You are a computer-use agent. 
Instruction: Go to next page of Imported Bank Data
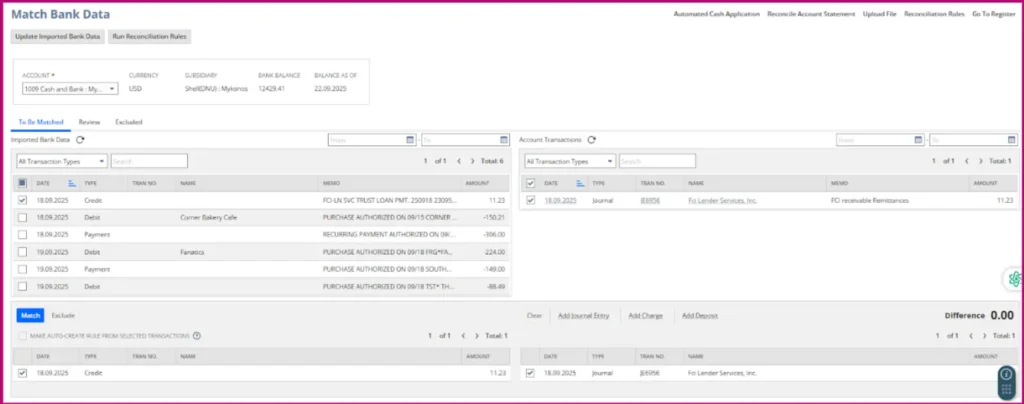(x=473, y=161)
